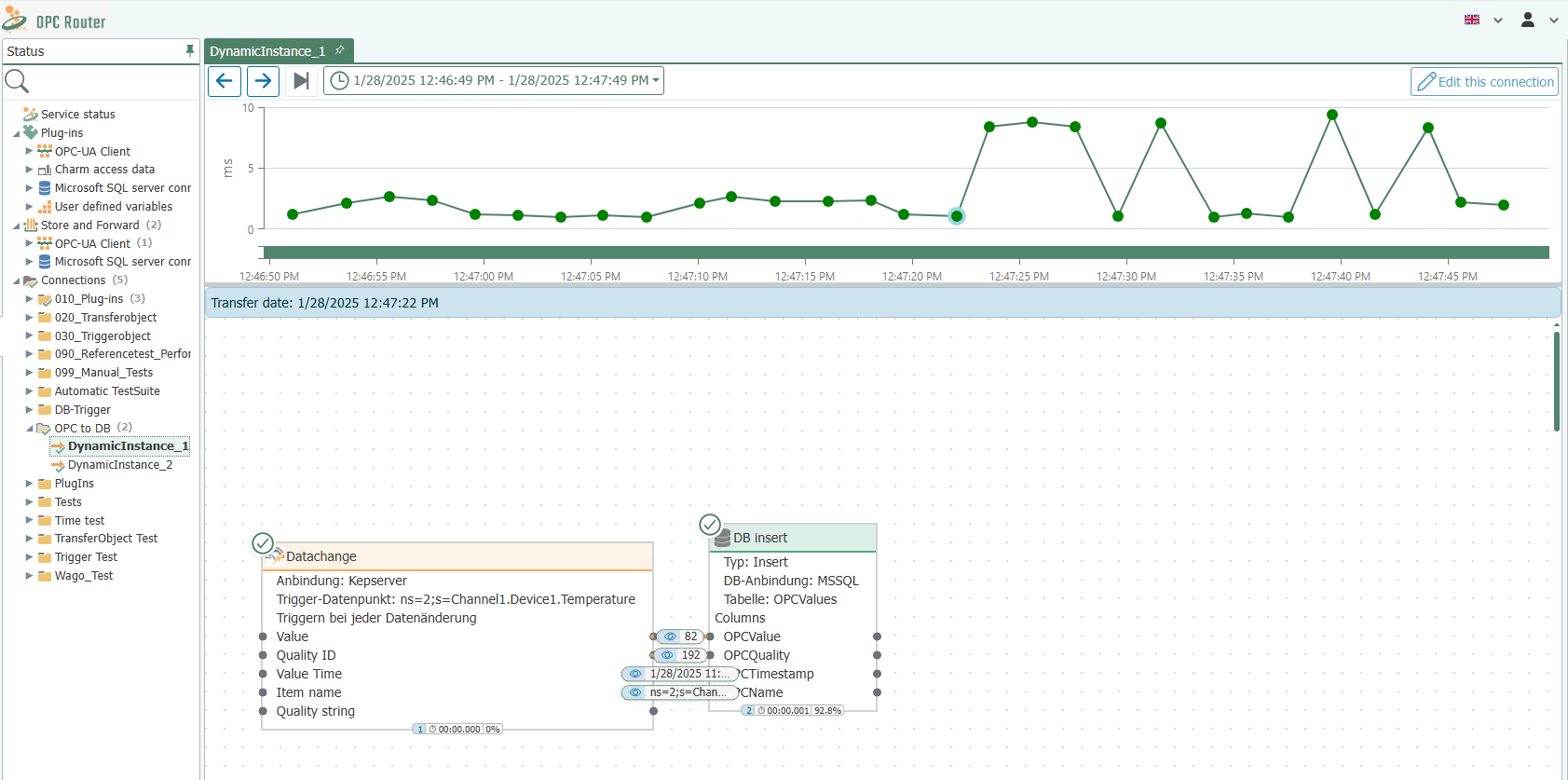Click the DB insert success checkmark icon
The height and width of the screenshot is (780, 1568).
point(710,525)
